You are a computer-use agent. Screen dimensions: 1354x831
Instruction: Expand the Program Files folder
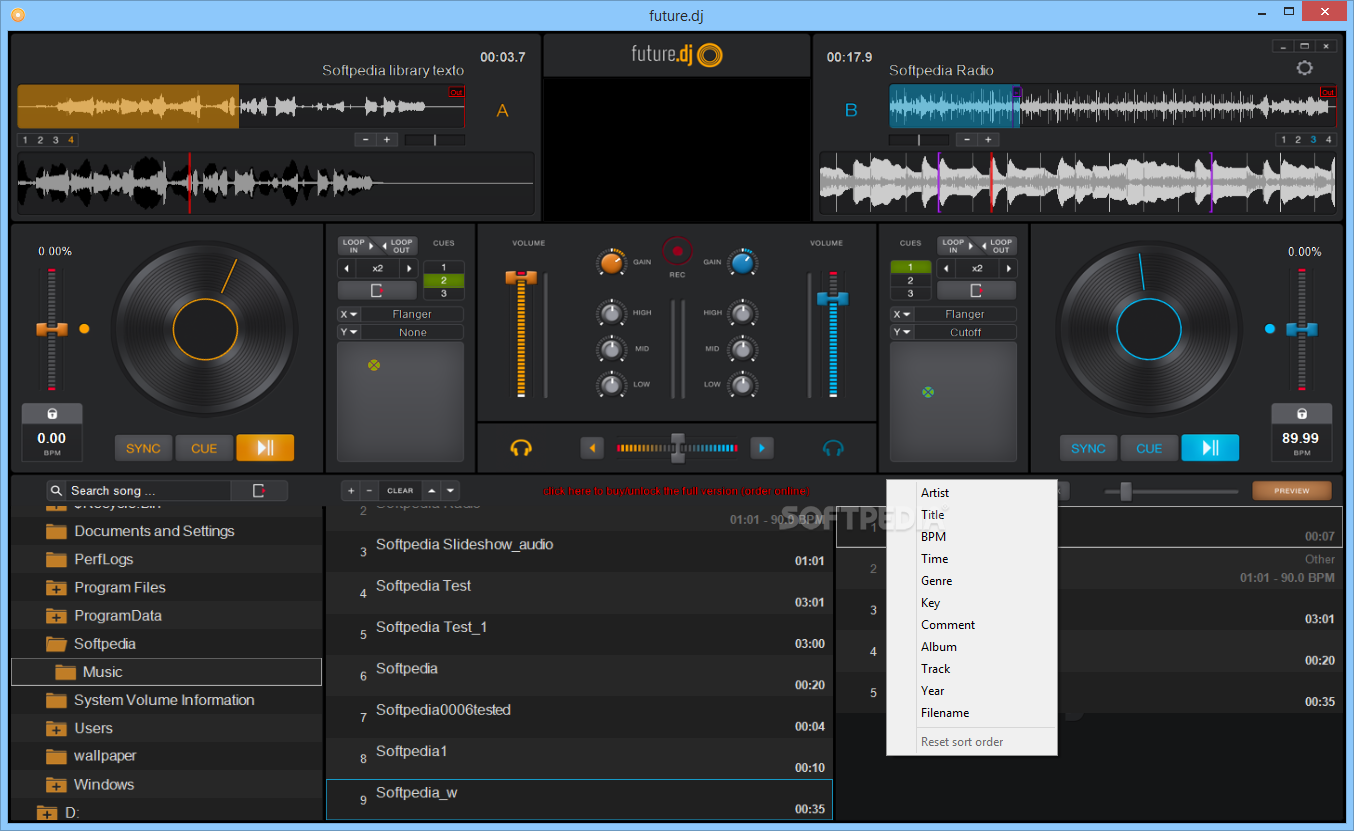point(56,588)
